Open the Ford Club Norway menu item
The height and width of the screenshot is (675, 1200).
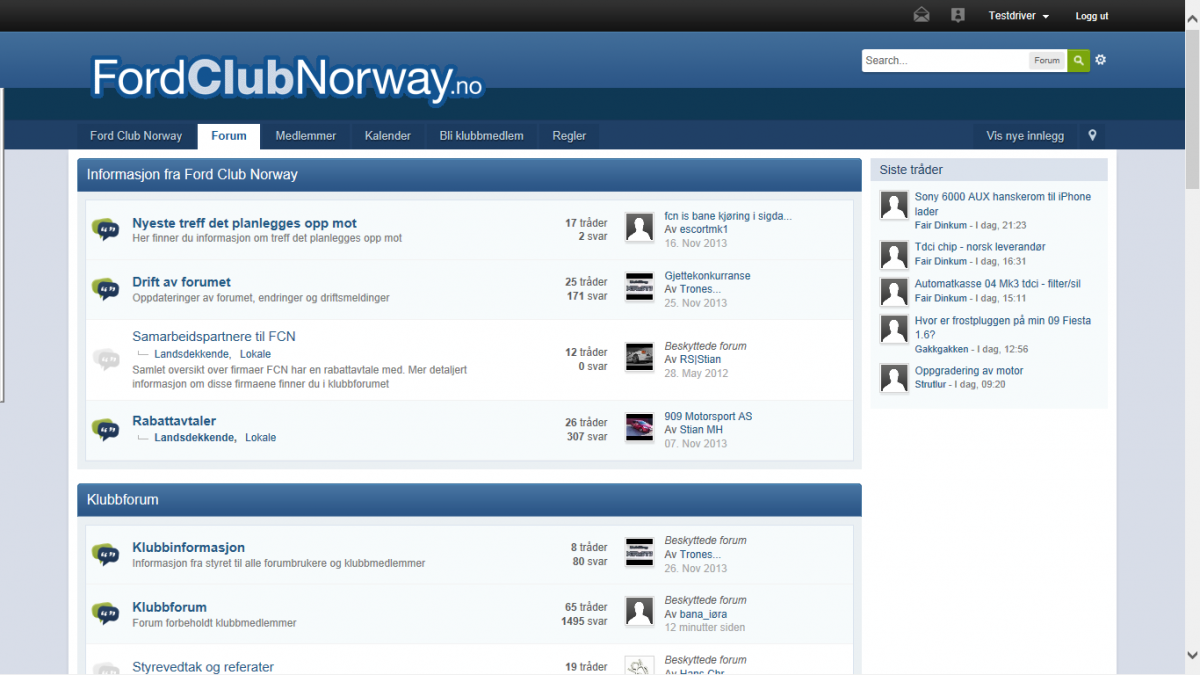pos(136,136)
